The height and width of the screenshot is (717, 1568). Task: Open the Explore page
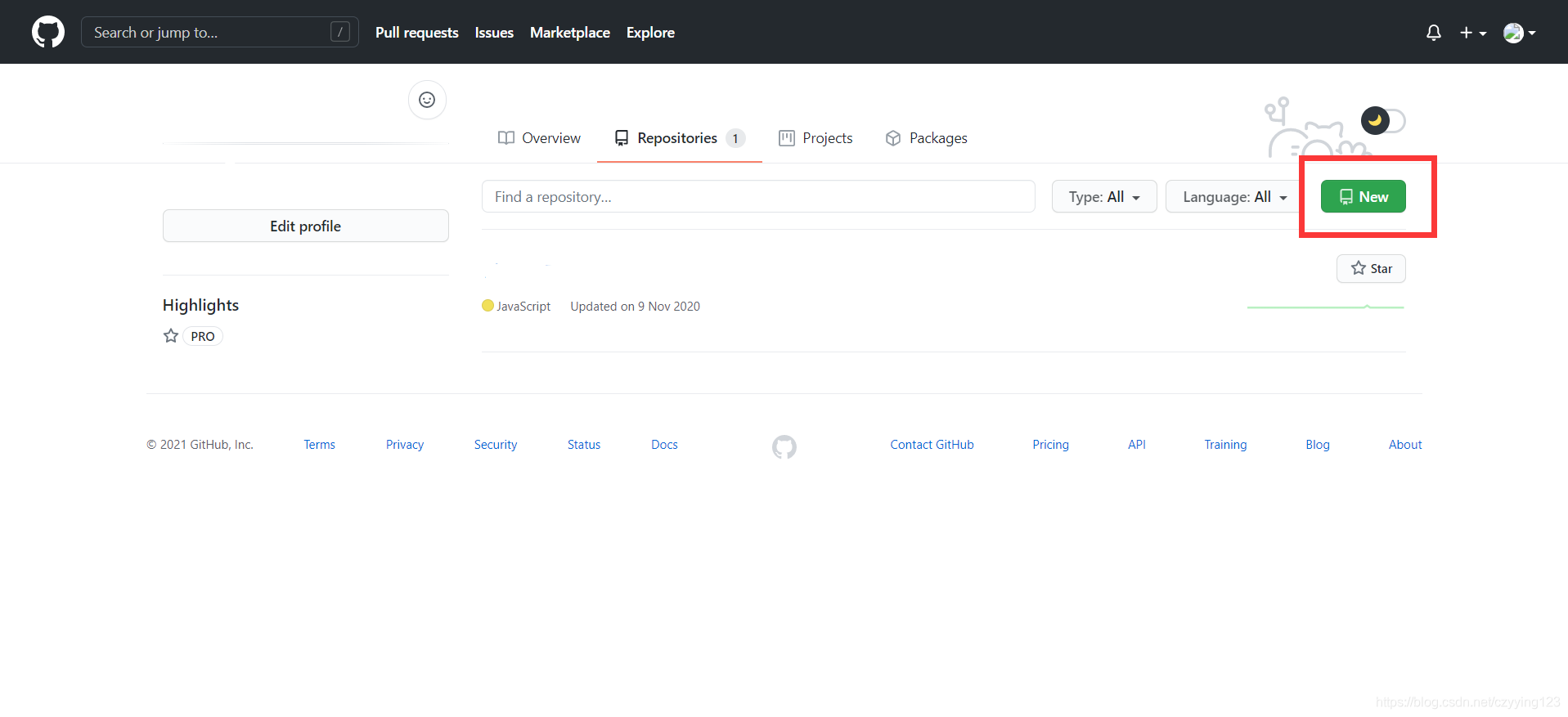tap(650, 33)
